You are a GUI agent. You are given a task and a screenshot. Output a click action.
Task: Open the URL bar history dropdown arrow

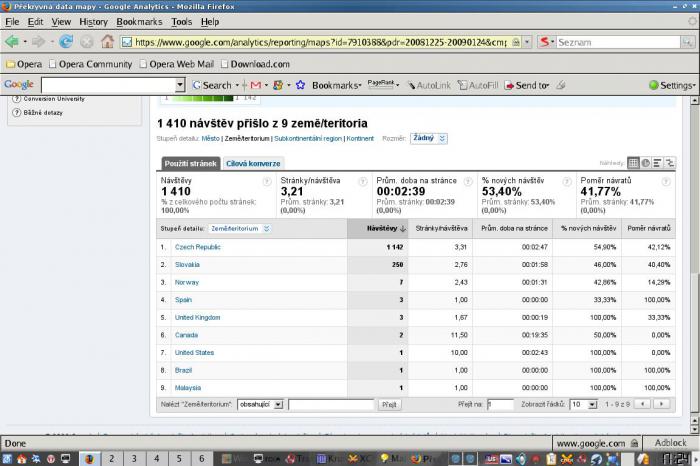point(527,42)
